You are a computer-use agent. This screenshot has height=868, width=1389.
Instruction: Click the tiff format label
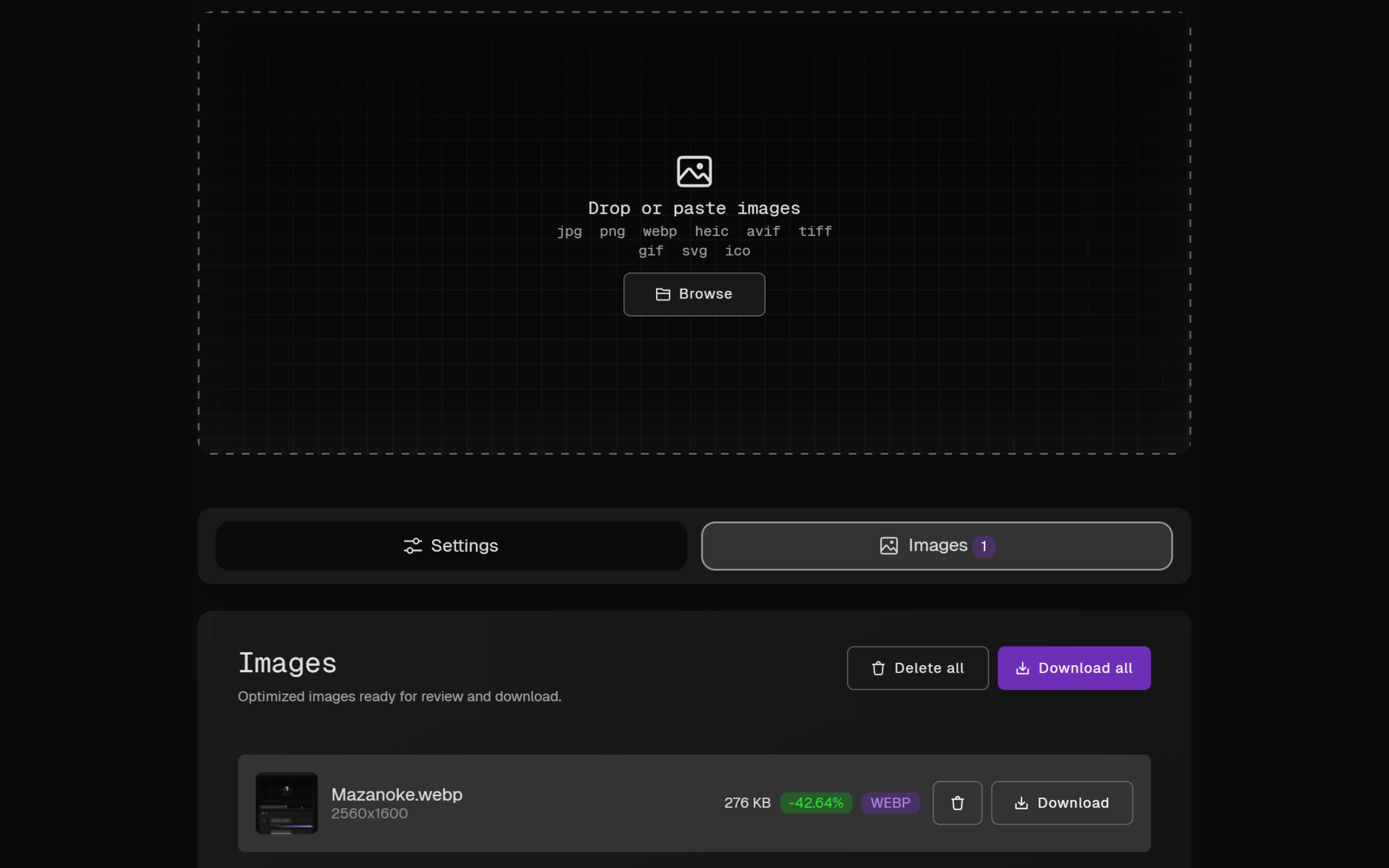pos(814,231)
